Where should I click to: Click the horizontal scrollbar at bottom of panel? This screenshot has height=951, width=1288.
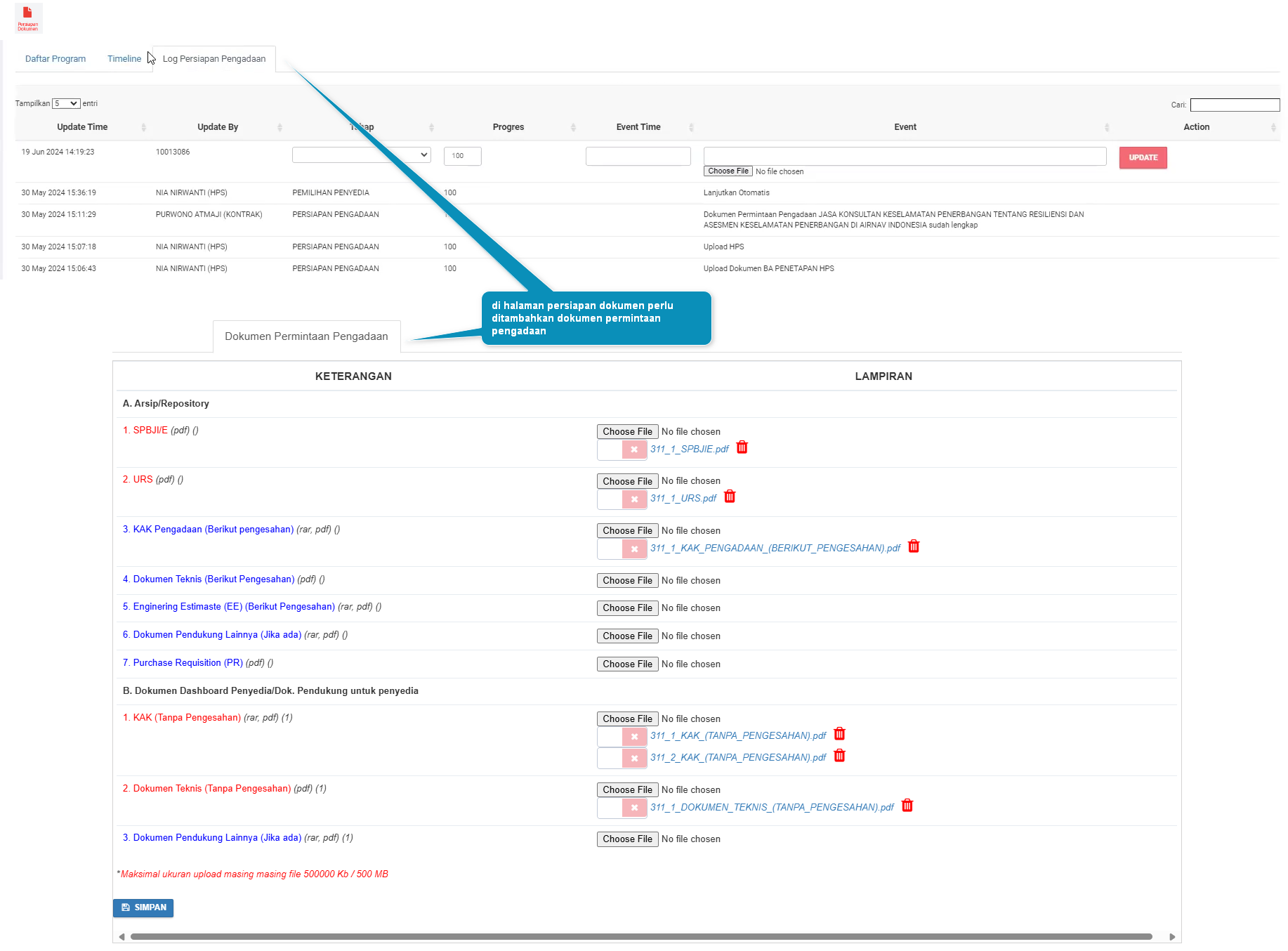640,937
